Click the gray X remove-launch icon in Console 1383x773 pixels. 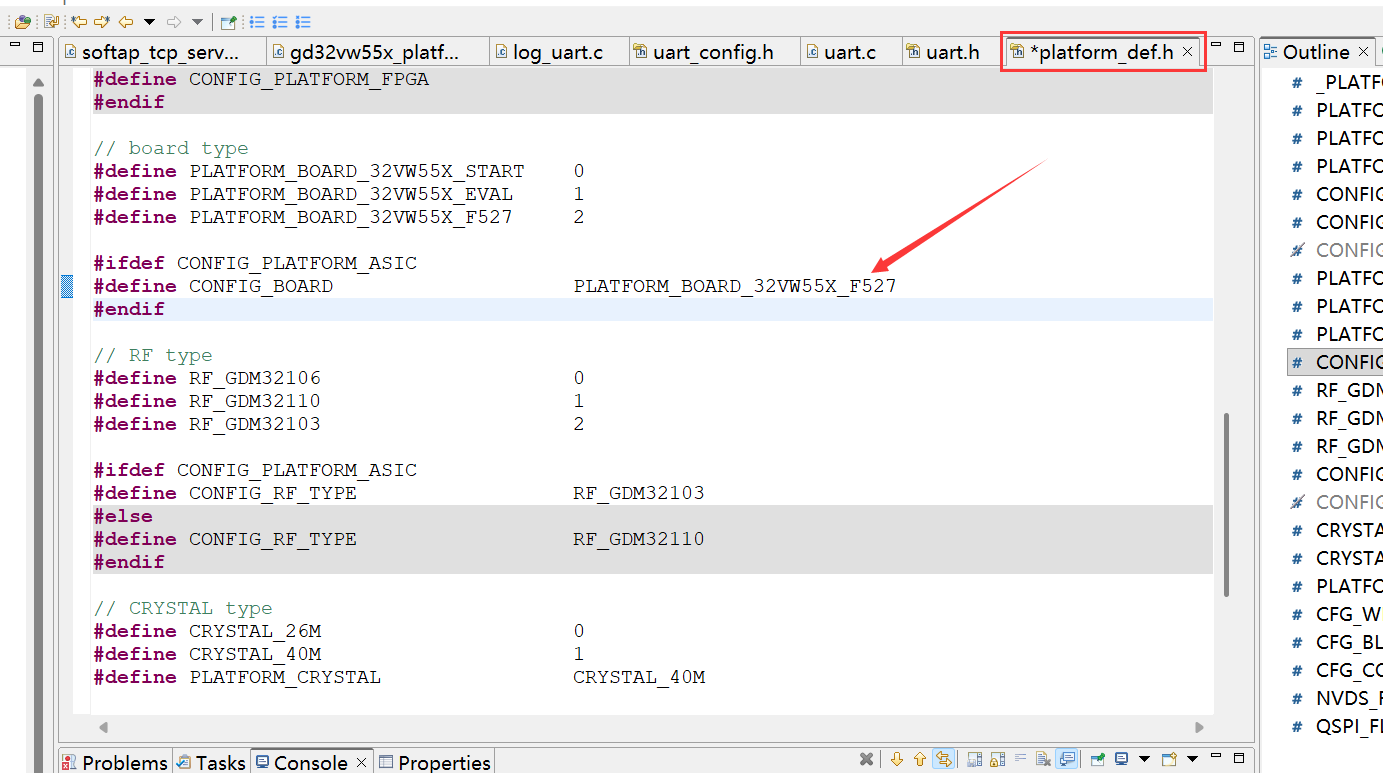click(867, 760)
